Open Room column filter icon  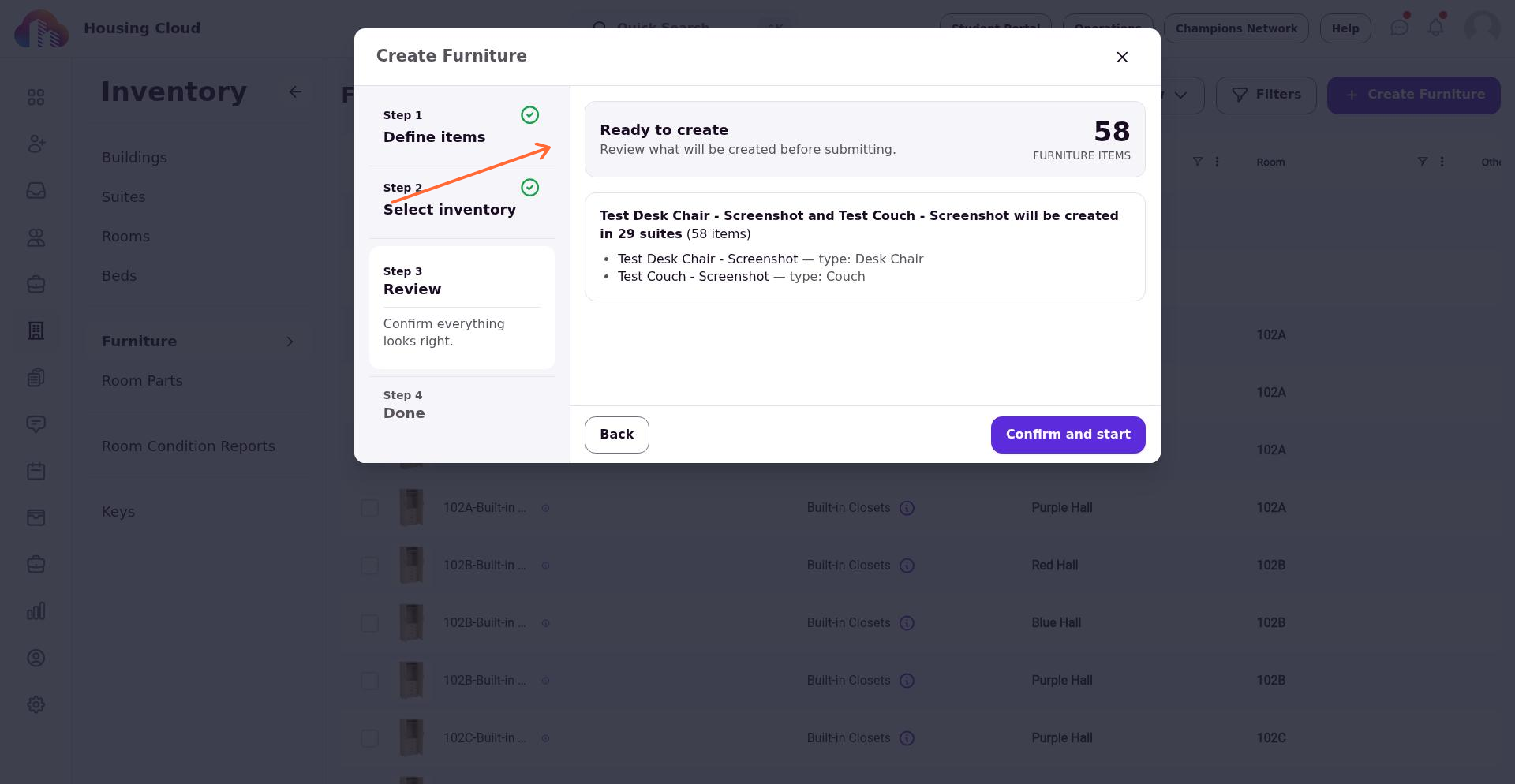coord(1422,162)
